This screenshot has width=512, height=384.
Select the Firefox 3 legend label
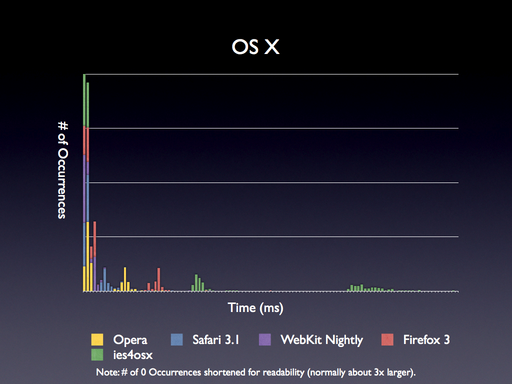coord(426,340)
